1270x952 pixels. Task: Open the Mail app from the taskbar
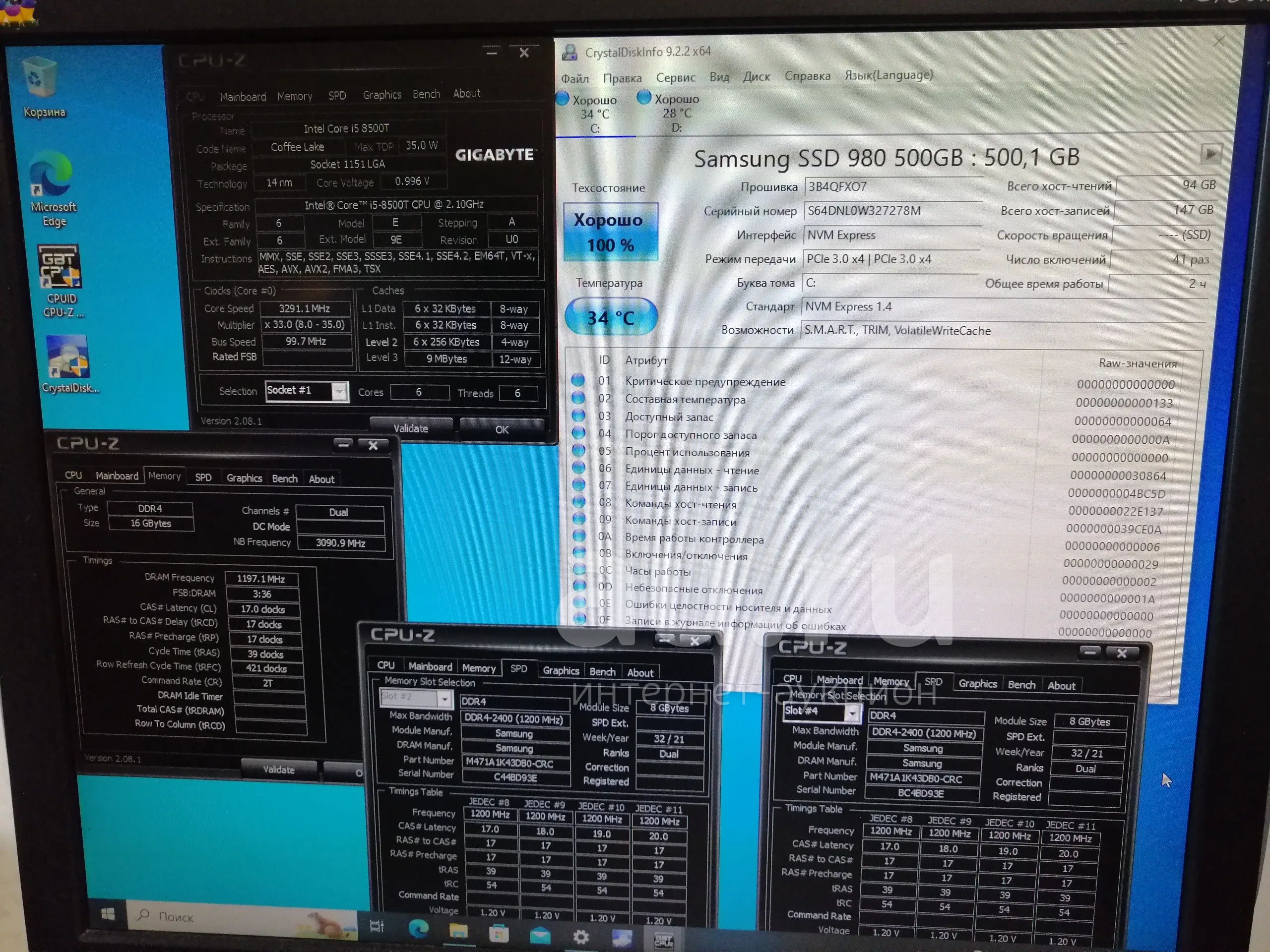(x=540, y=935)
